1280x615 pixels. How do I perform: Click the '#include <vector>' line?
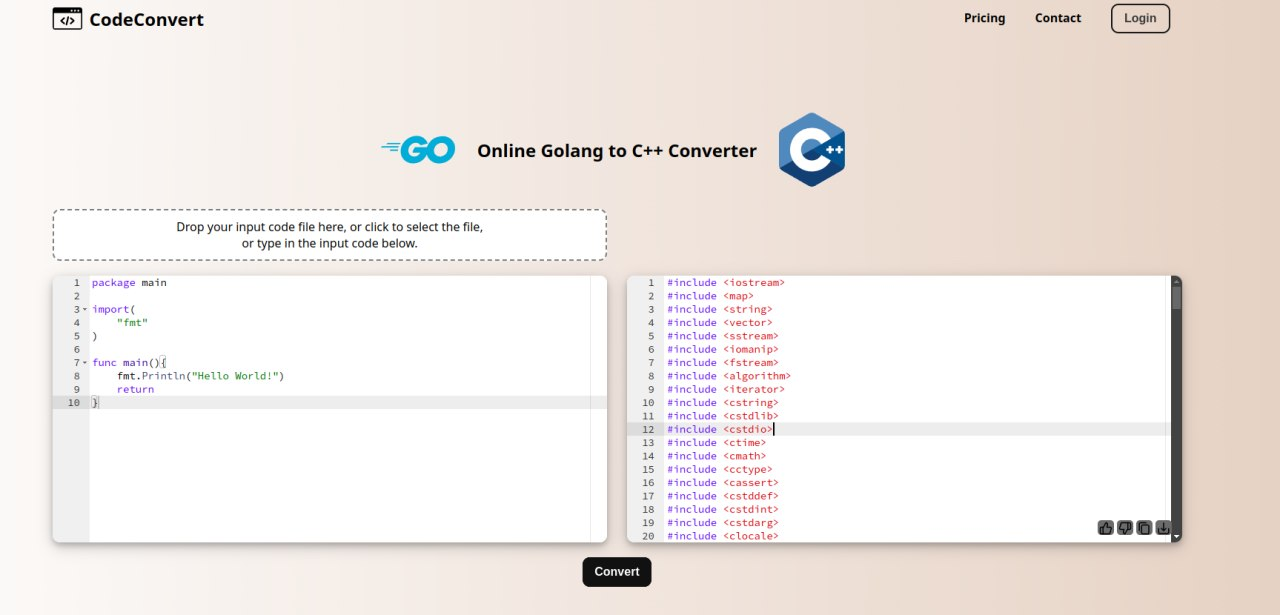coord(719,323)
